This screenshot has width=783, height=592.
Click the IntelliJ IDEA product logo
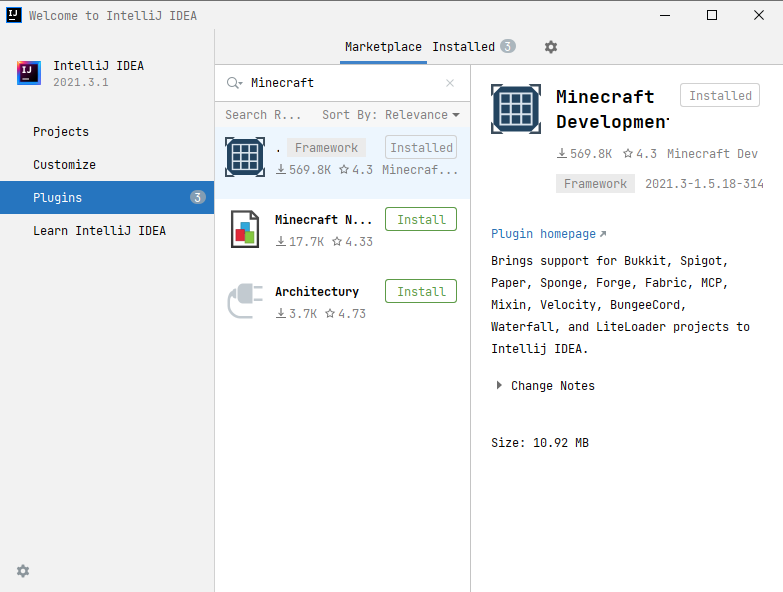(28, 73)
